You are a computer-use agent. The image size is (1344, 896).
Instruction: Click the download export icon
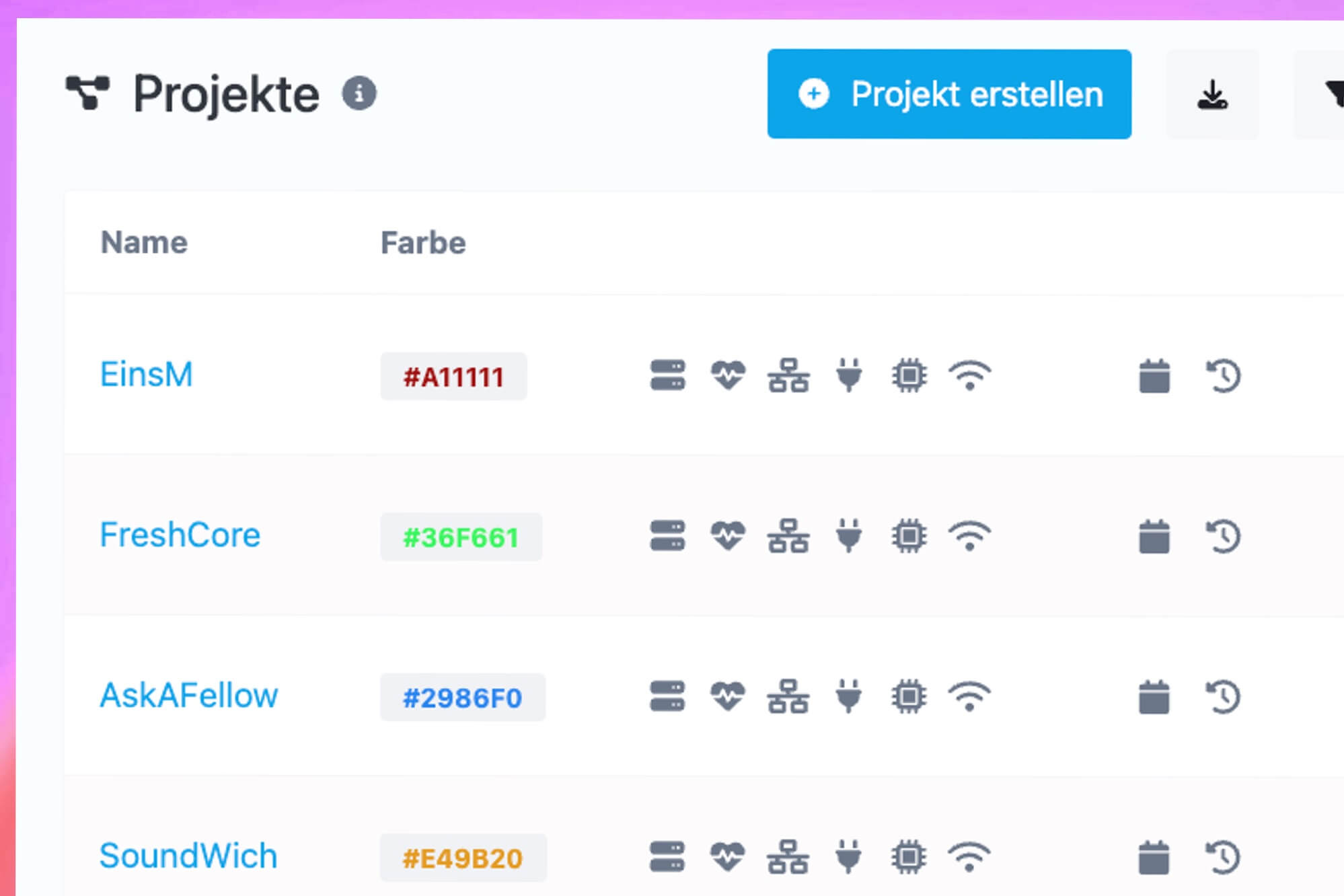[x=1212, y=94]
